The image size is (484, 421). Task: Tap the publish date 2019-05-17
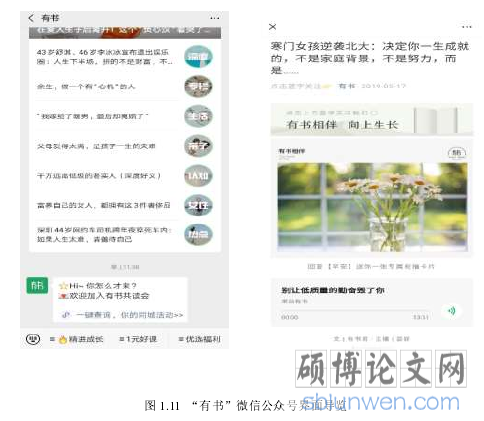coord(383,86)
